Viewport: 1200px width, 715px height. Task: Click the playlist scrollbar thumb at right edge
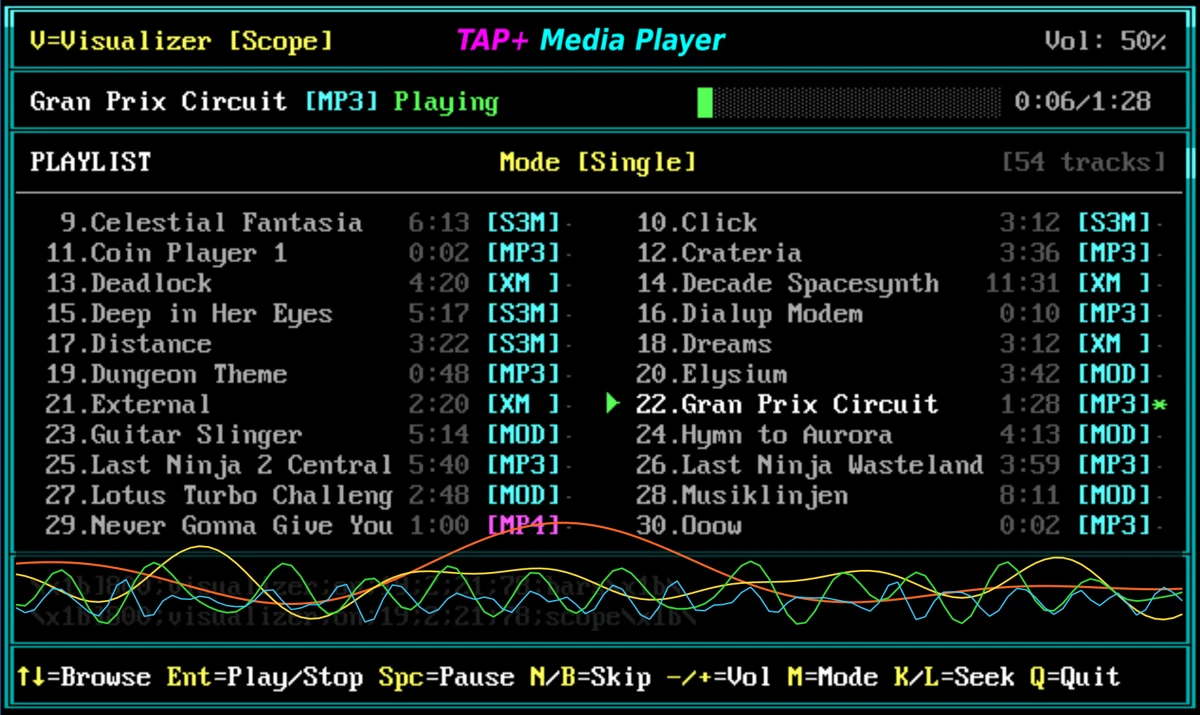pos(1189,161)
